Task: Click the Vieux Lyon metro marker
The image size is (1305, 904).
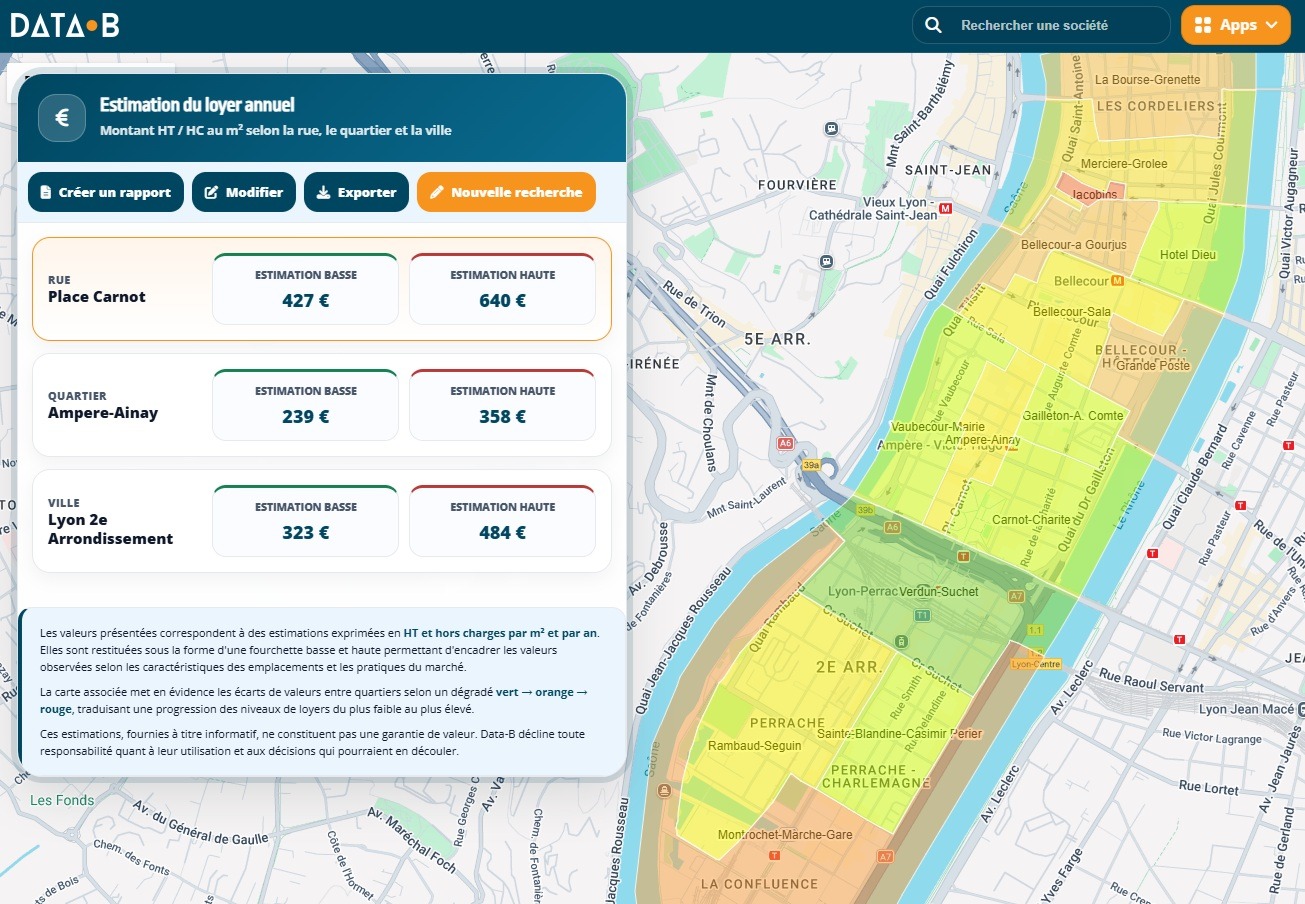Action: tap(946, 208)
